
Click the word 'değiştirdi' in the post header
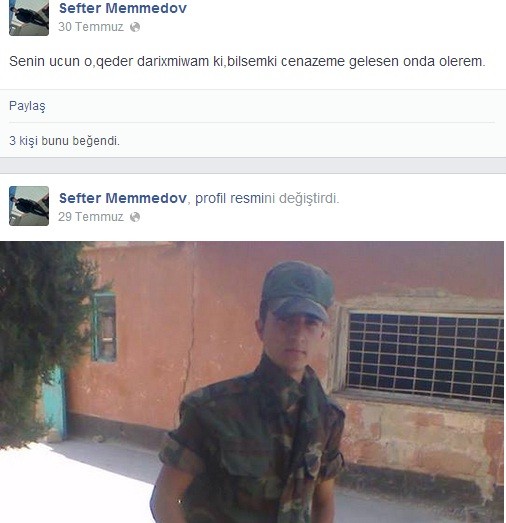pyautogui.click(x=307, y=198)
